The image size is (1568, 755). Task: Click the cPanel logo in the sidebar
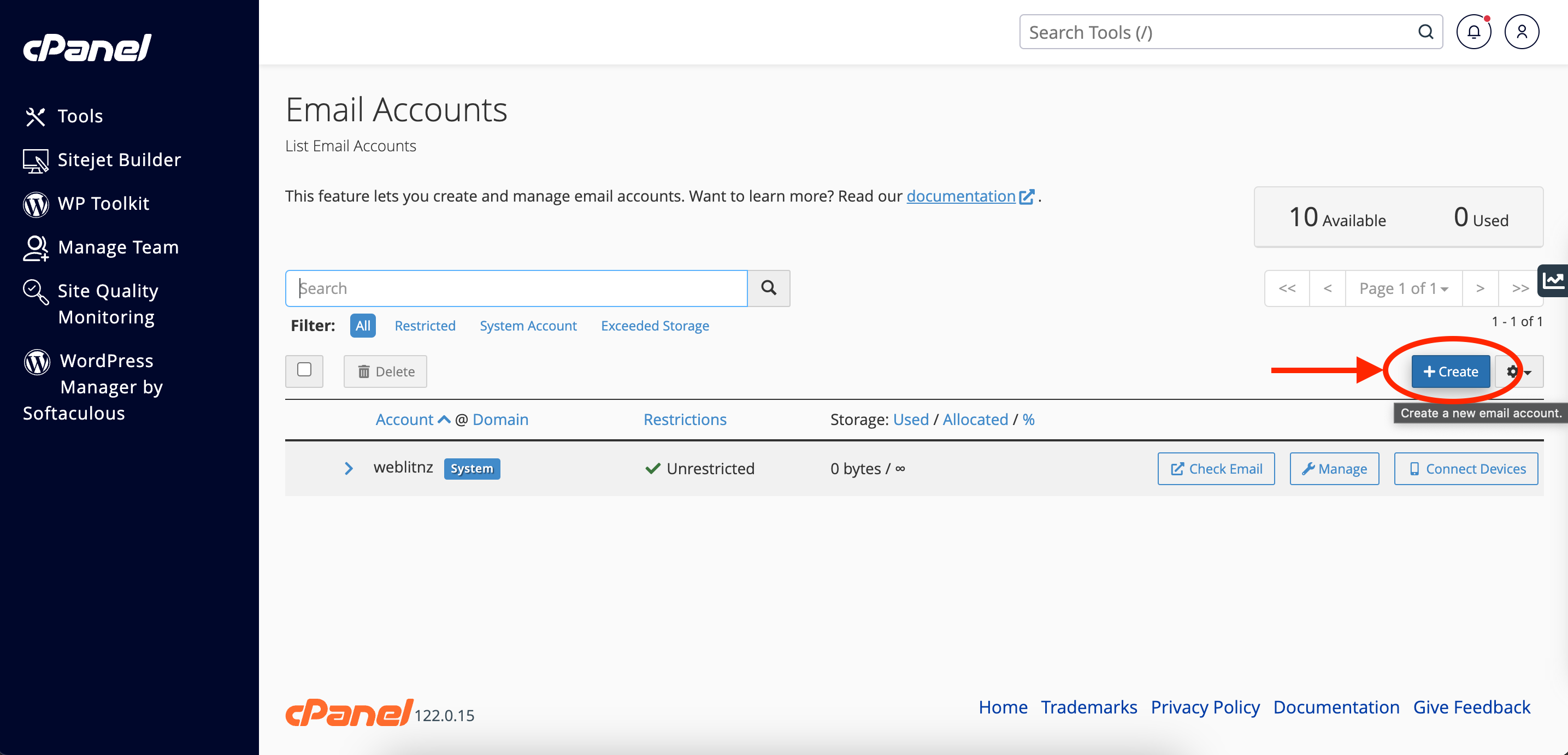tap(87, 48)
